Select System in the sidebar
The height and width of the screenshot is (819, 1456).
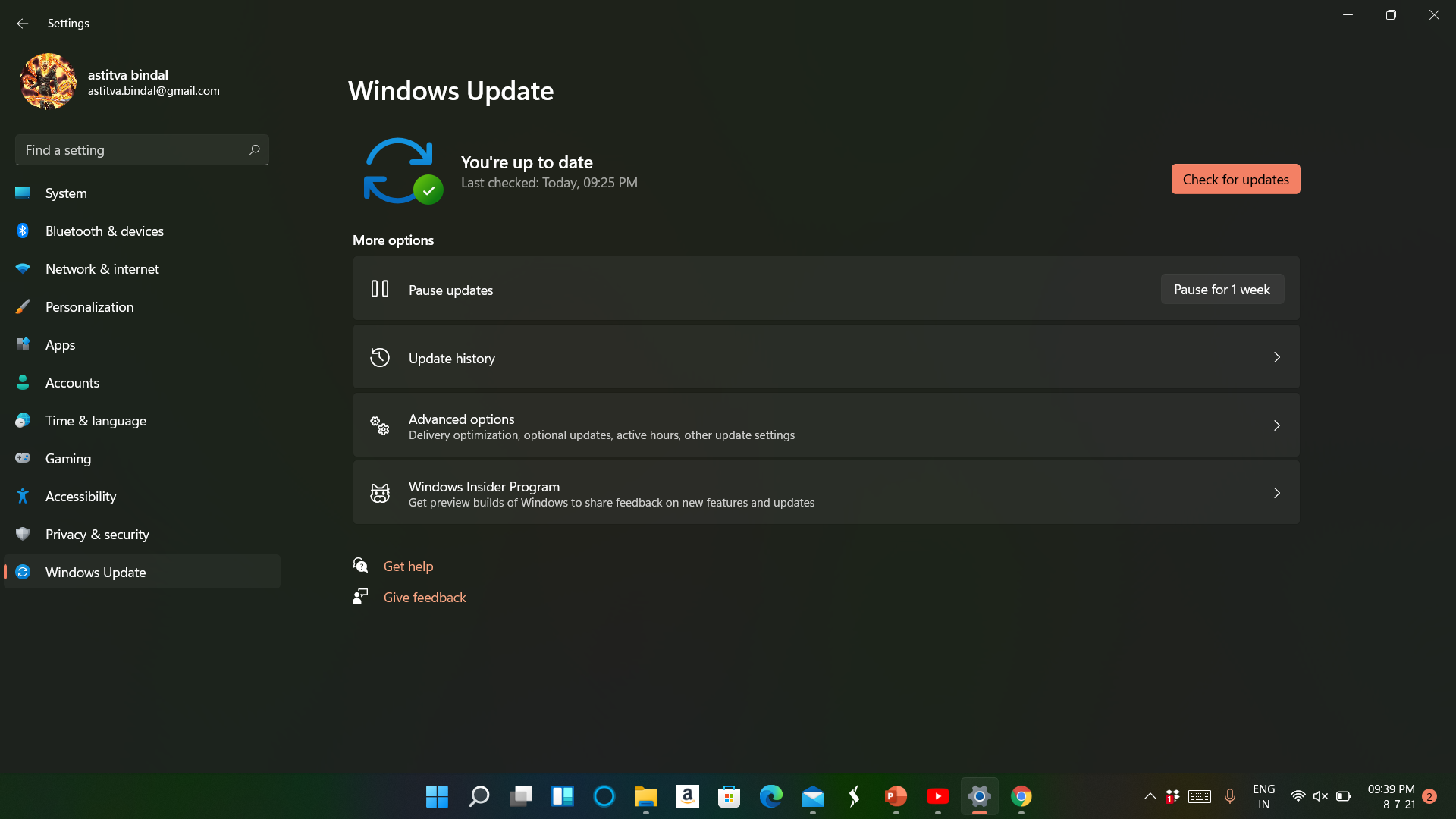point(142,193)
